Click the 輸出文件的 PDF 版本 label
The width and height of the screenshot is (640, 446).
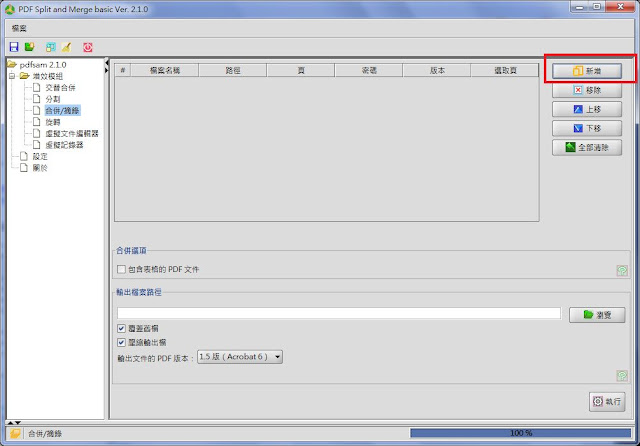click(x=156, y=359)
